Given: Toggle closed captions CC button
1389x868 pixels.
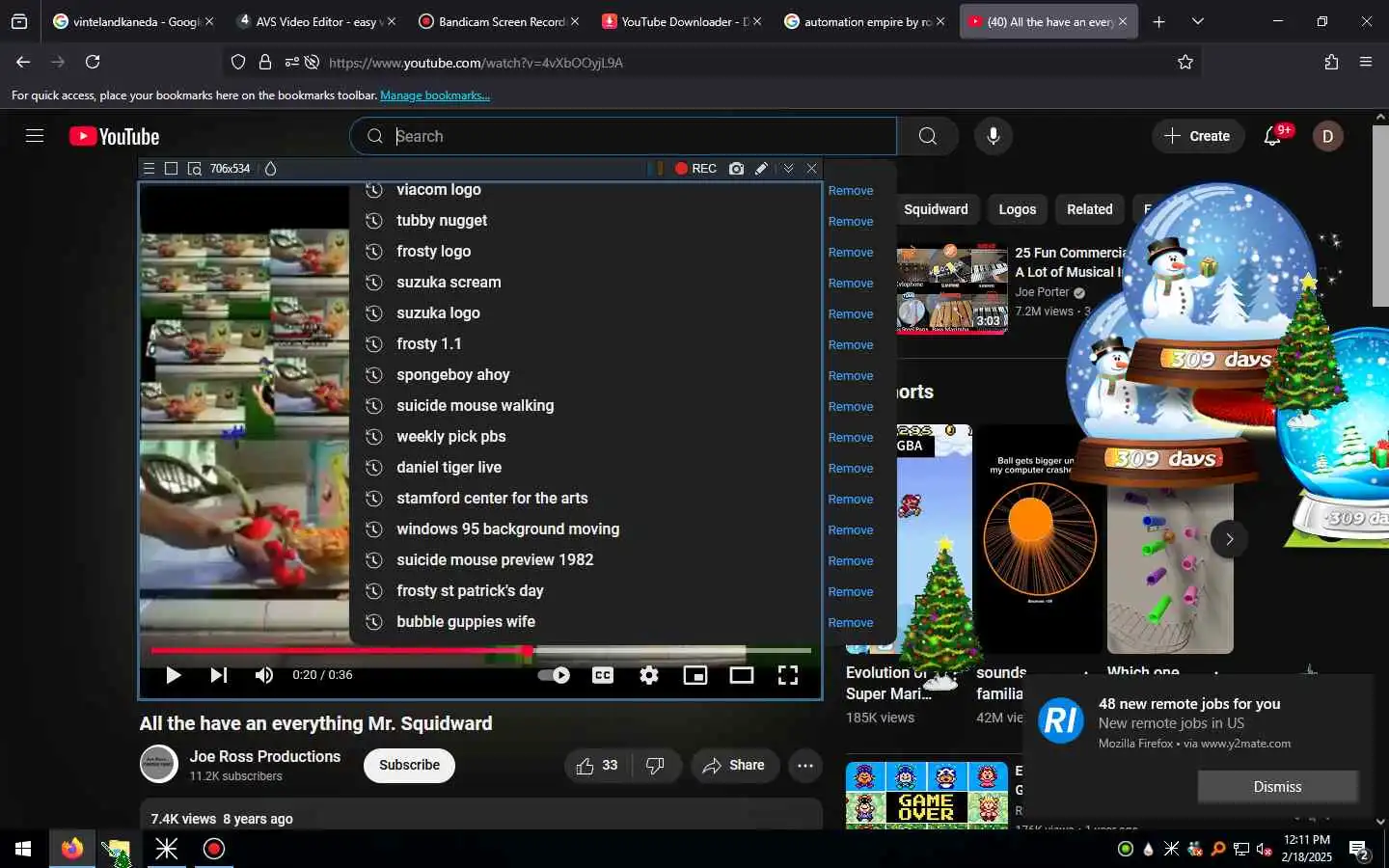Looking at the screenshot, I should coord(603,675).
